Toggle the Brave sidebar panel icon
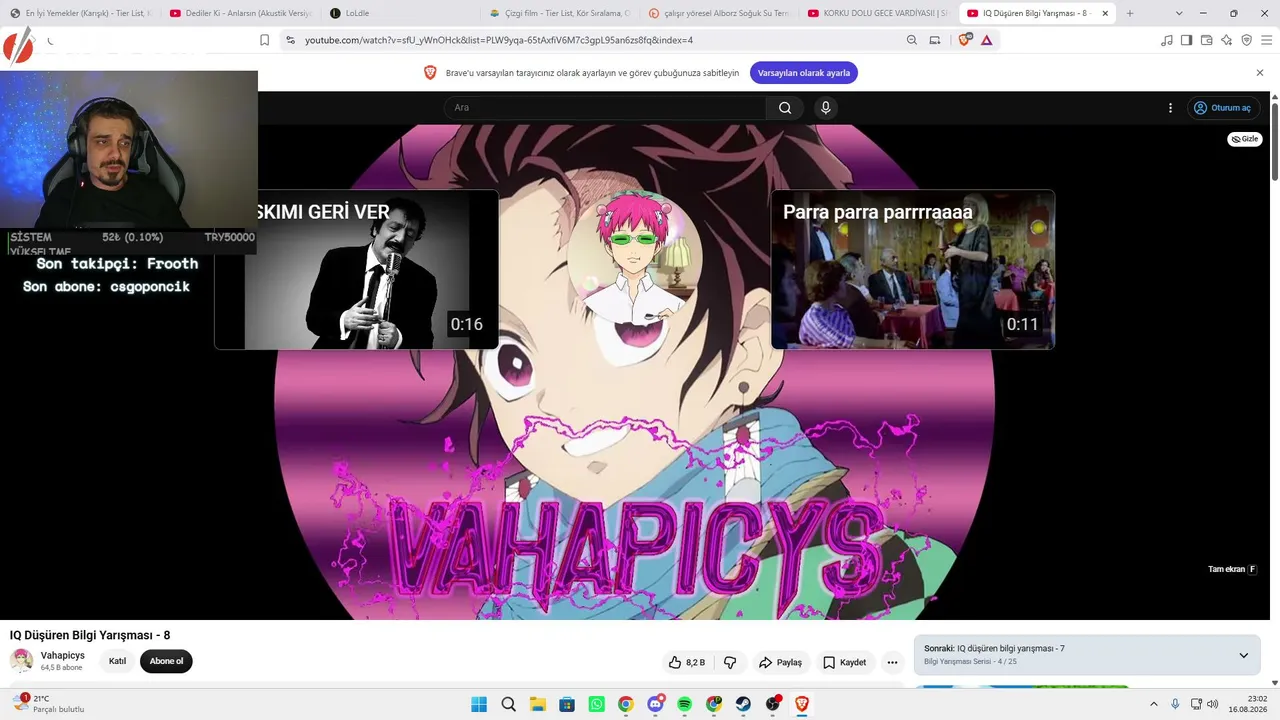The width and height of the screenshot is (1280, 720). pyautogui.click(x=1187, y=40)
